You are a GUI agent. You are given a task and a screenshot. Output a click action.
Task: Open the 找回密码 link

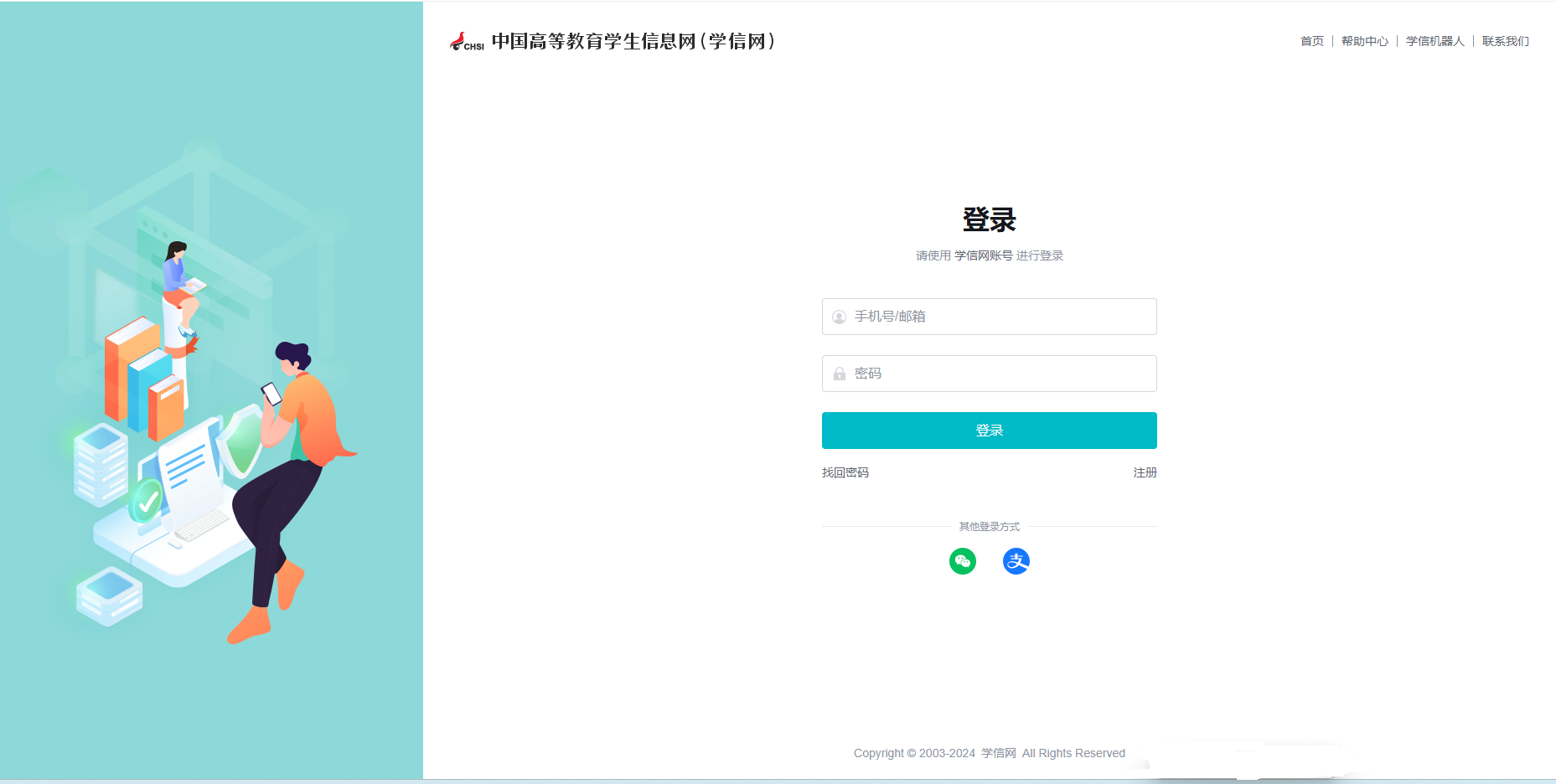coord(845,472)
